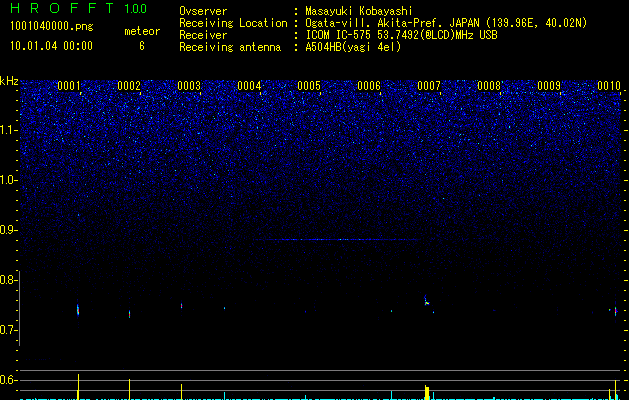
Task: Click the 0002 time marker
Action: coord(129,86)
